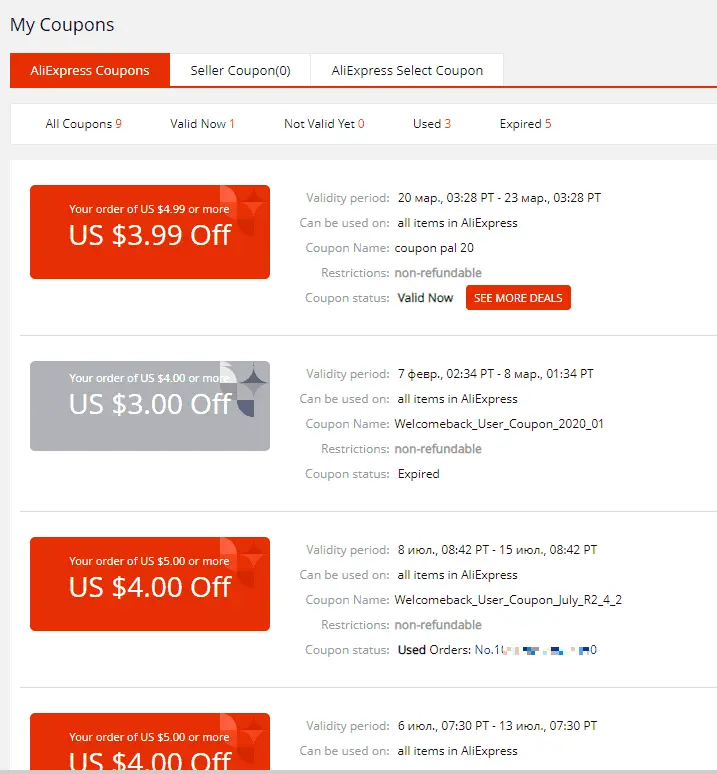
Task: Show Expired coupons list
Action: coord(526,124)
